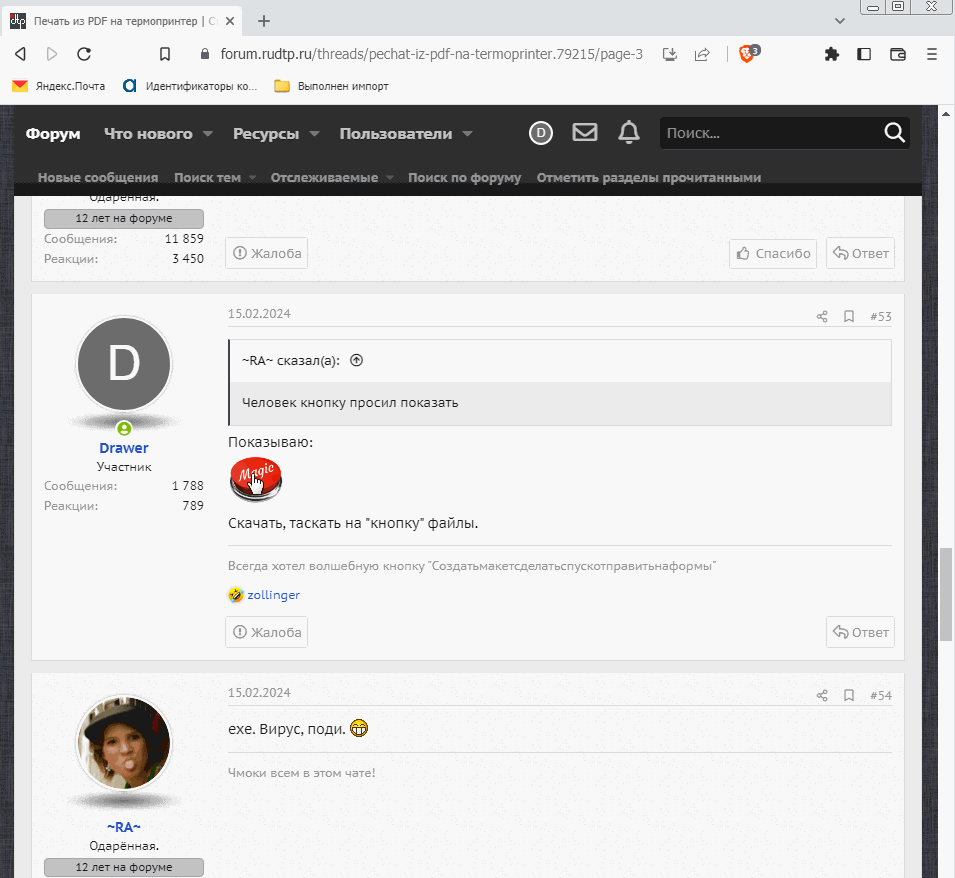Toggle the browser sidebar panel
Image resolution: width=955 pixels, height=878 pixels.
pos(864,54)
